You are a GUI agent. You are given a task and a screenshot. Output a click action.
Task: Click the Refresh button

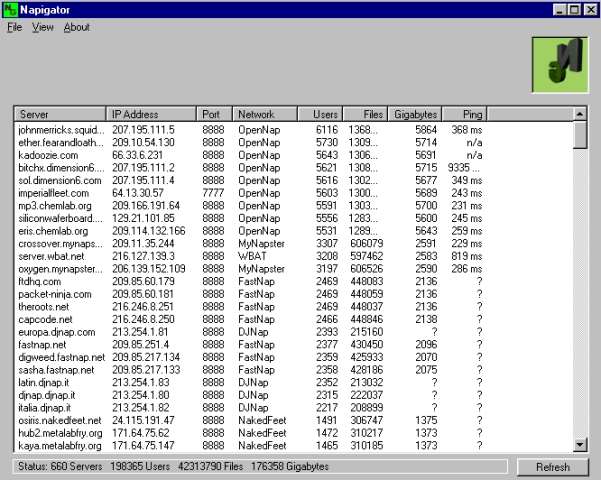point(552,467)
